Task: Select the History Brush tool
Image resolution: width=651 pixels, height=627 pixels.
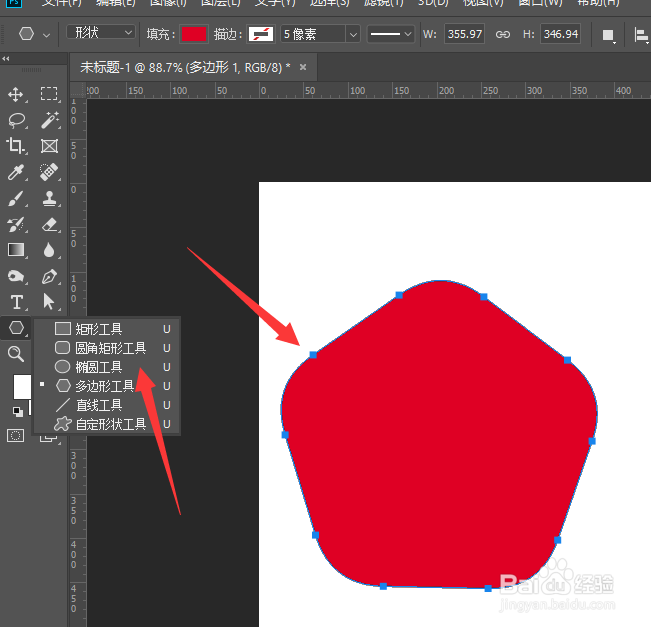Action: pyautogui.click(x=16, y=224)
